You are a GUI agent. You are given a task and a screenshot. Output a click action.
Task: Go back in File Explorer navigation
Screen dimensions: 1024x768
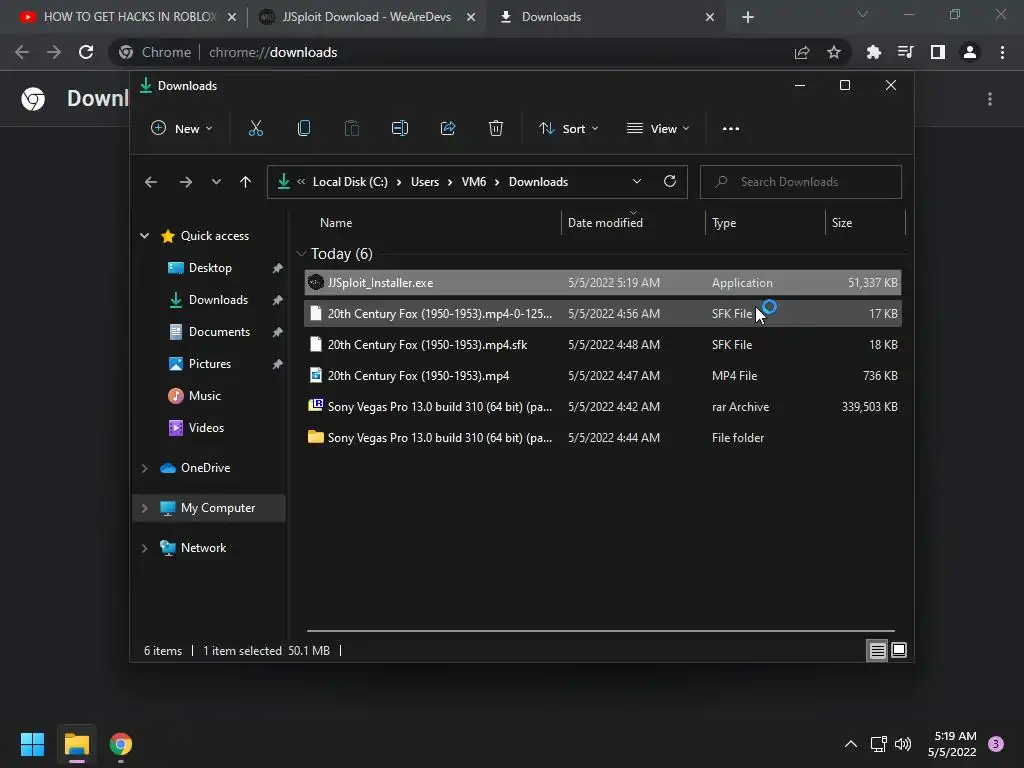tap(151, 182)
